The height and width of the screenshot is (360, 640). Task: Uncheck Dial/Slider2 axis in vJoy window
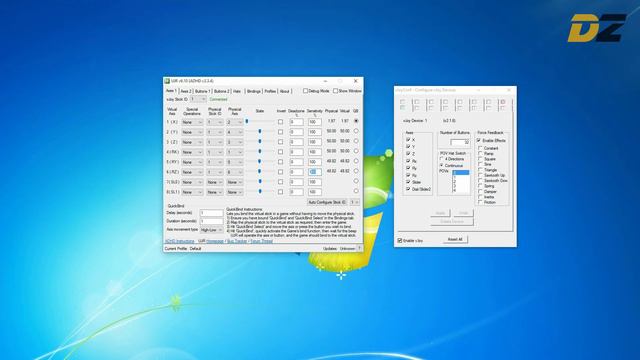(x=408, y=189)
